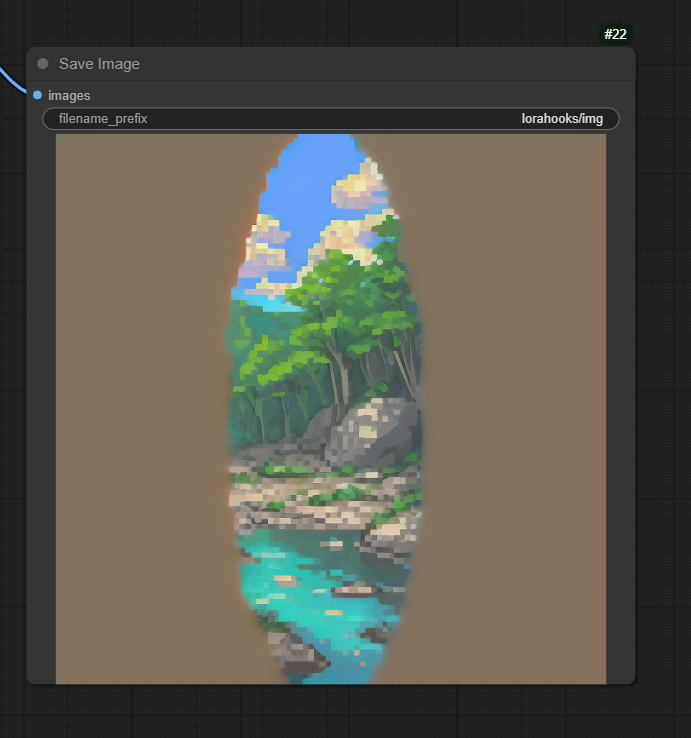Image resolution: width=691 pixels, height=738 pixels.
Task: Click empty title bar right of Save Image
Action: pyautogui.click(x=400, y=64)
